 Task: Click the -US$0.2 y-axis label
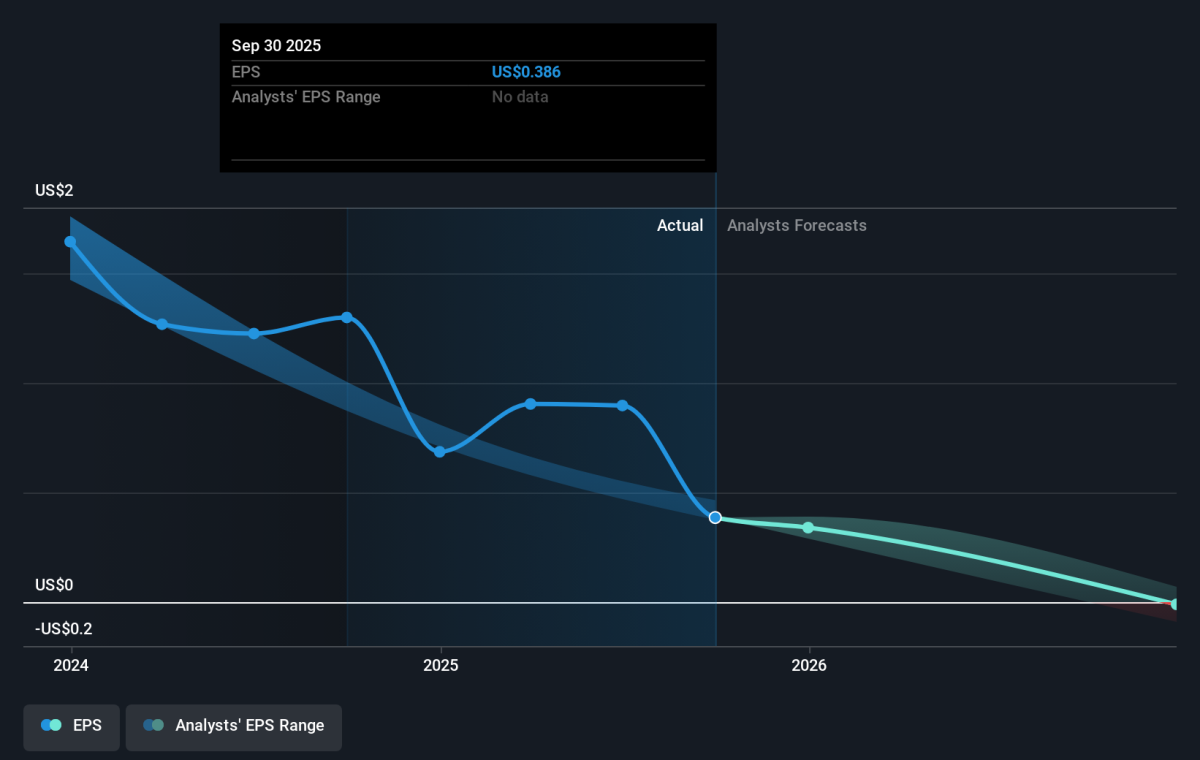[62, 629]
